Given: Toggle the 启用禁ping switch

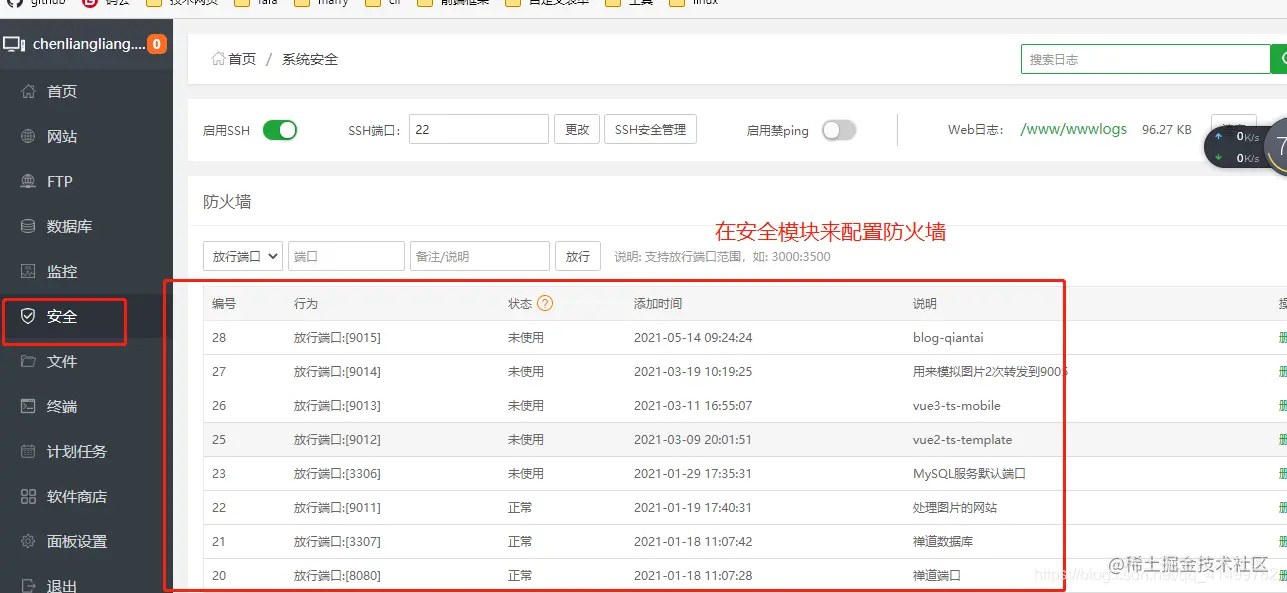Looking at the screenshot, I should tap(839, 130).
